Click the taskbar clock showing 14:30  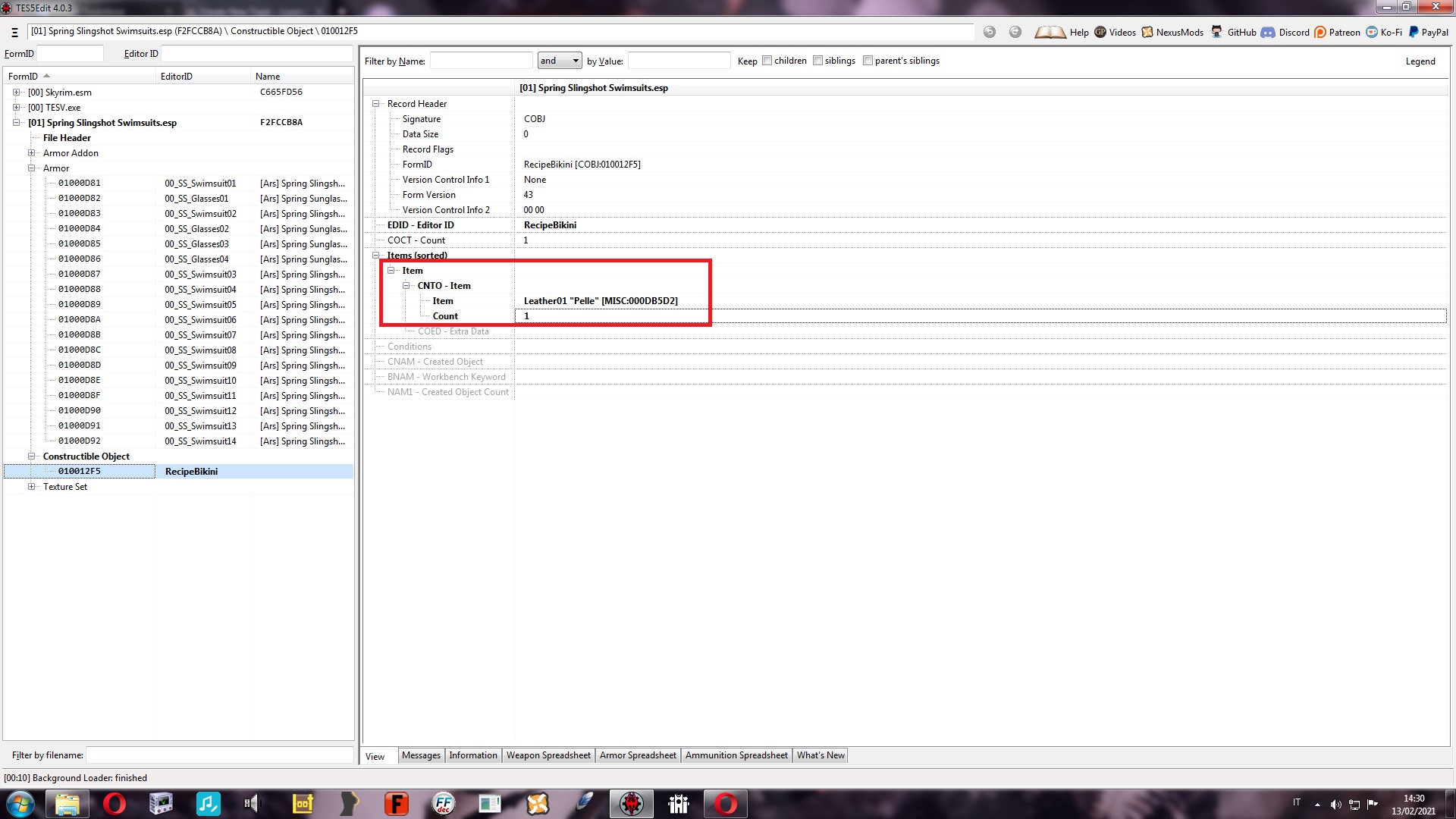(1414, 805)
